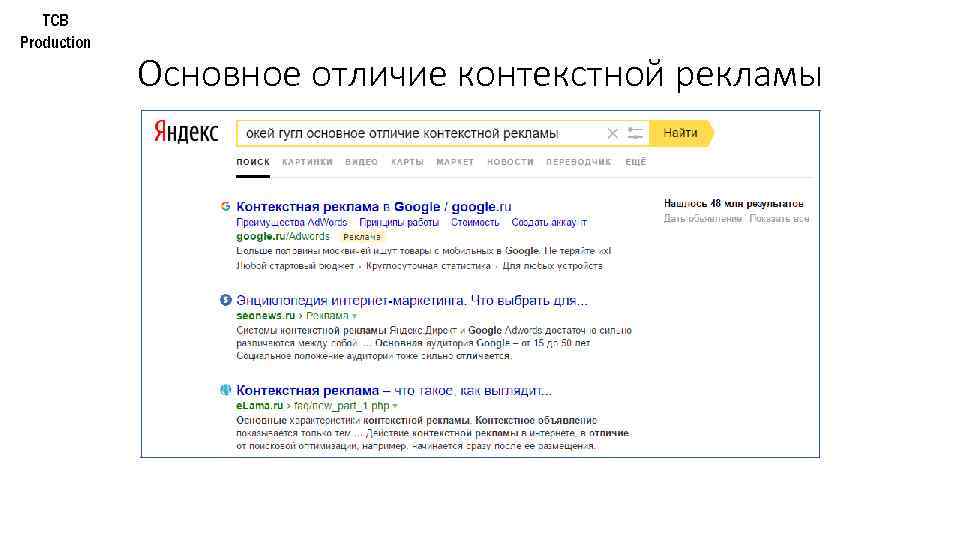Click the seonews favicon icon
960x540 pixels.
click(x=225, y=300)
